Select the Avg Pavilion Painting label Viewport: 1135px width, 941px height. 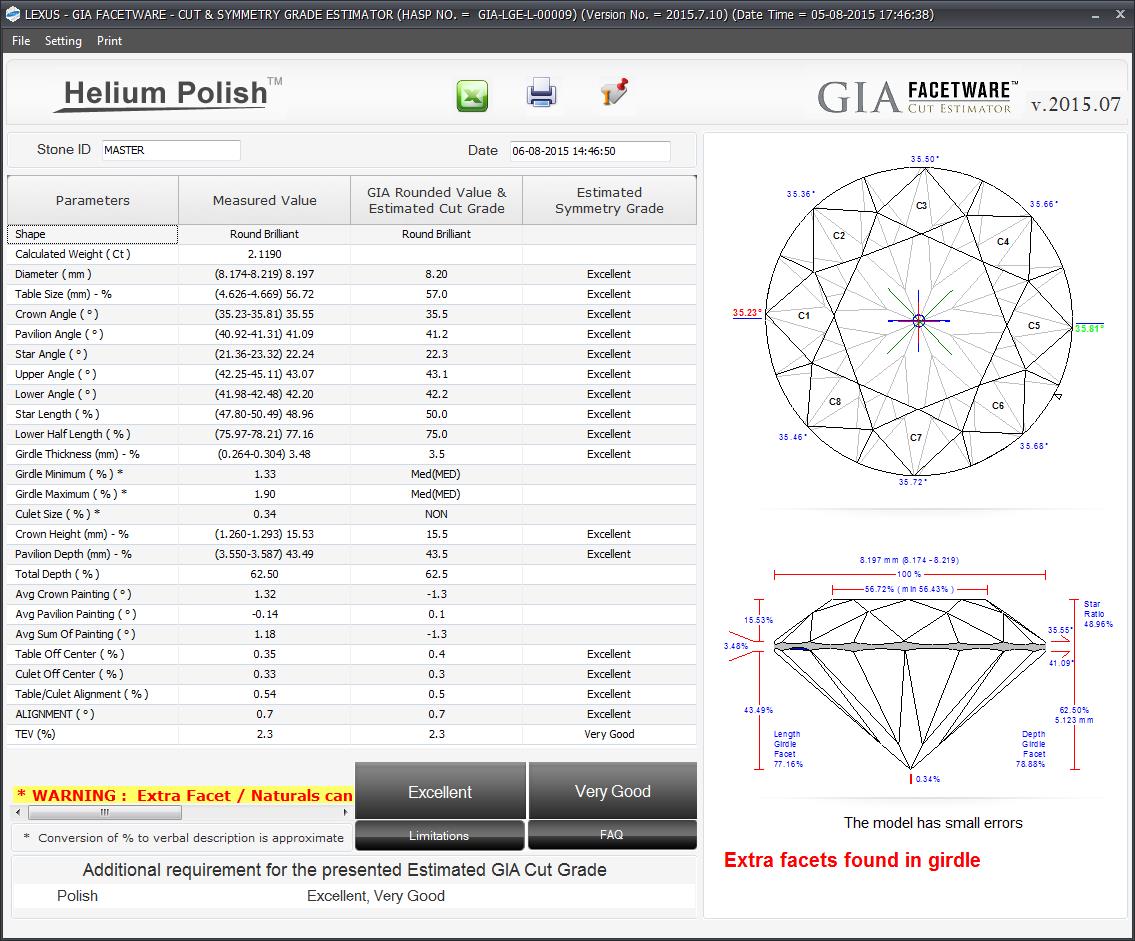76,614
